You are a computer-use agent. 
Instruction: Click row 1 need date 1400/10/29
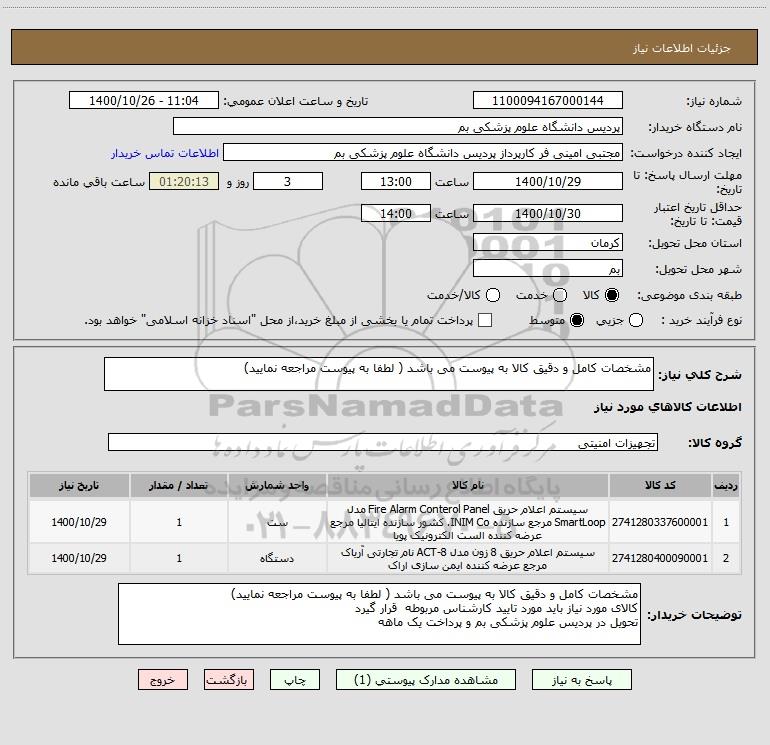tap(79, 522)
